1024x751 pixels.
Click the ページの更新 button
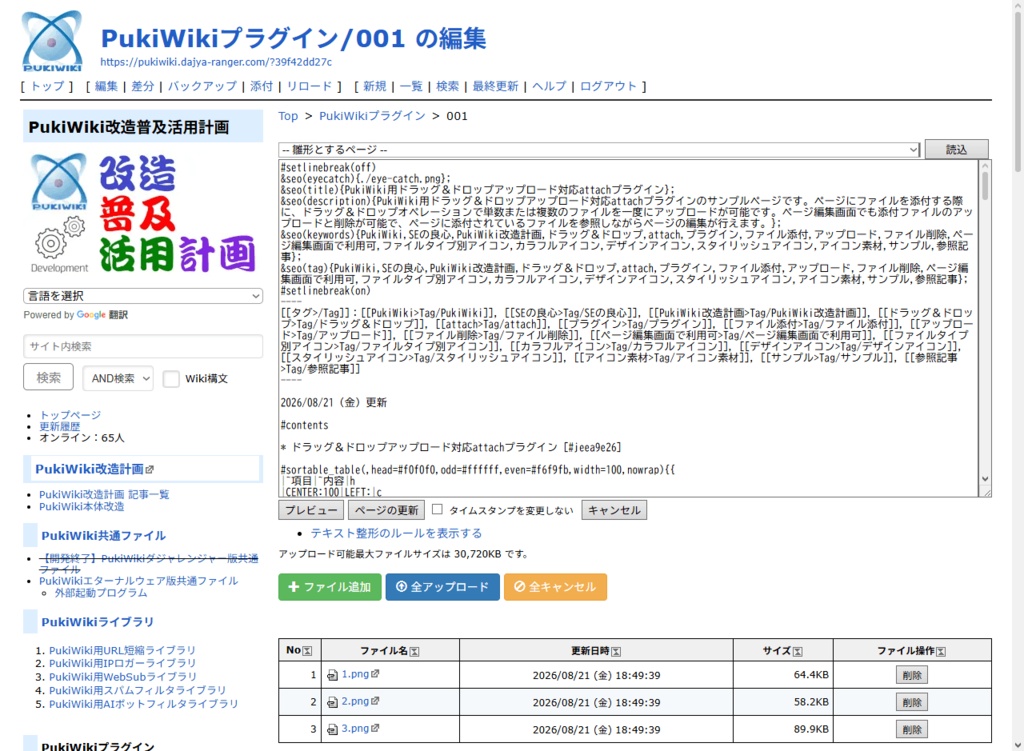click(387, 510)
